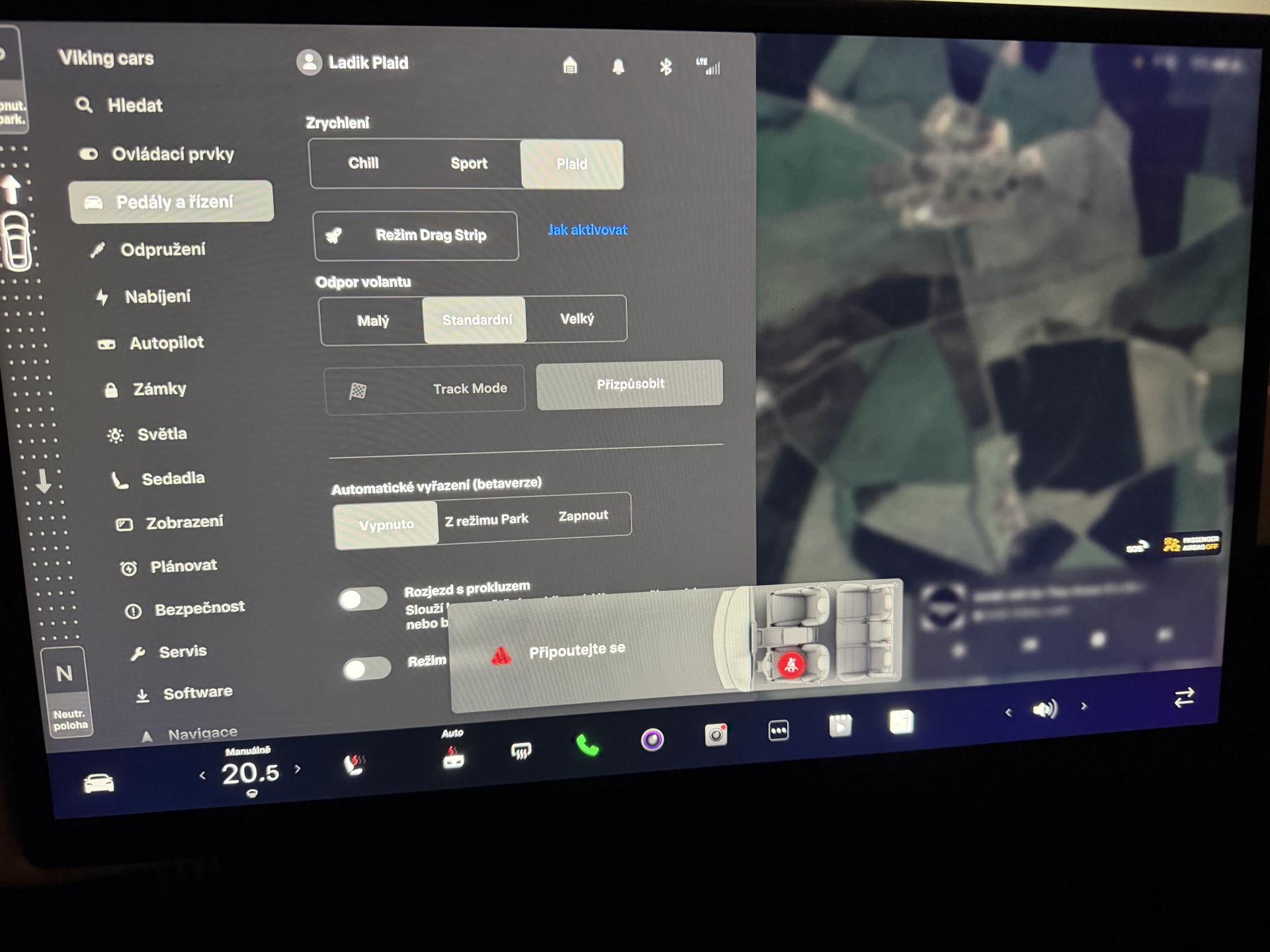1270x952 pixels.
Task: Toggle the Režim switch at the bottom
Action: pyautogui.click(x=367, y=669)
